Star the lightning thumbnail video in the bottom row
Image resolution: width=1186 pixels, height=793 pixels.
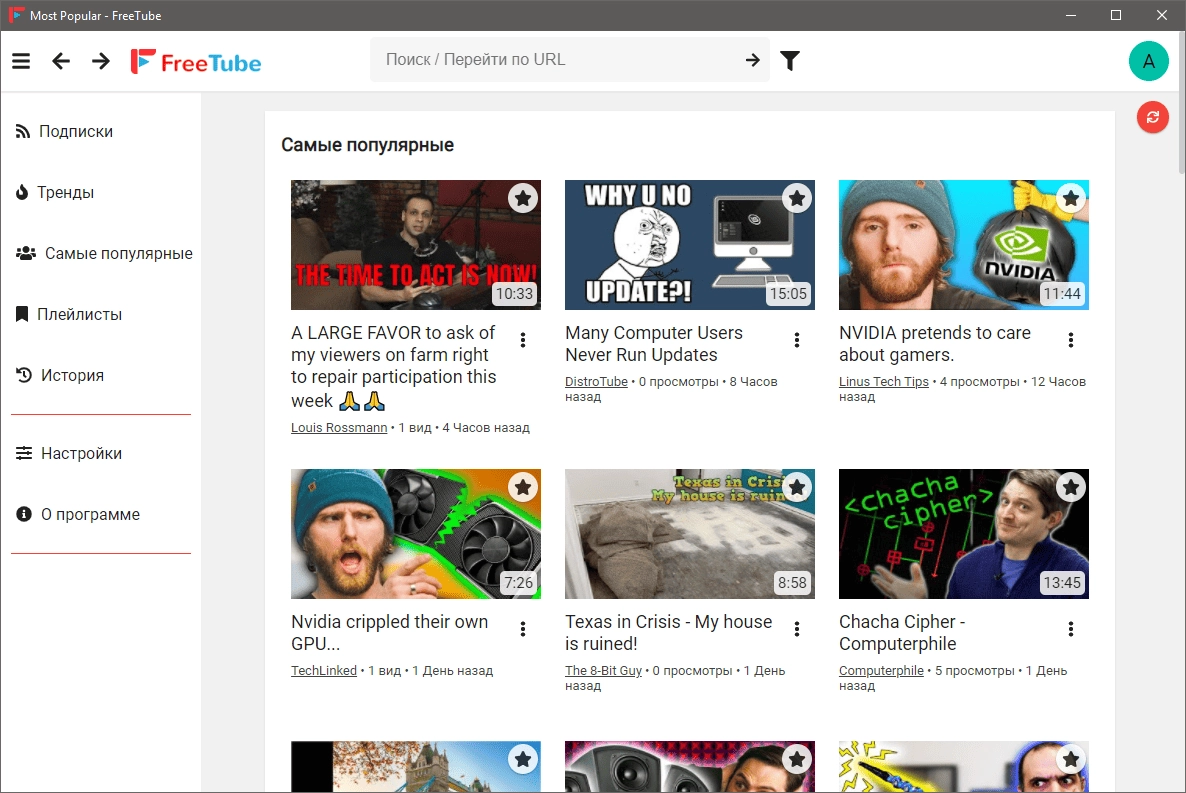tap(1070, 759)
